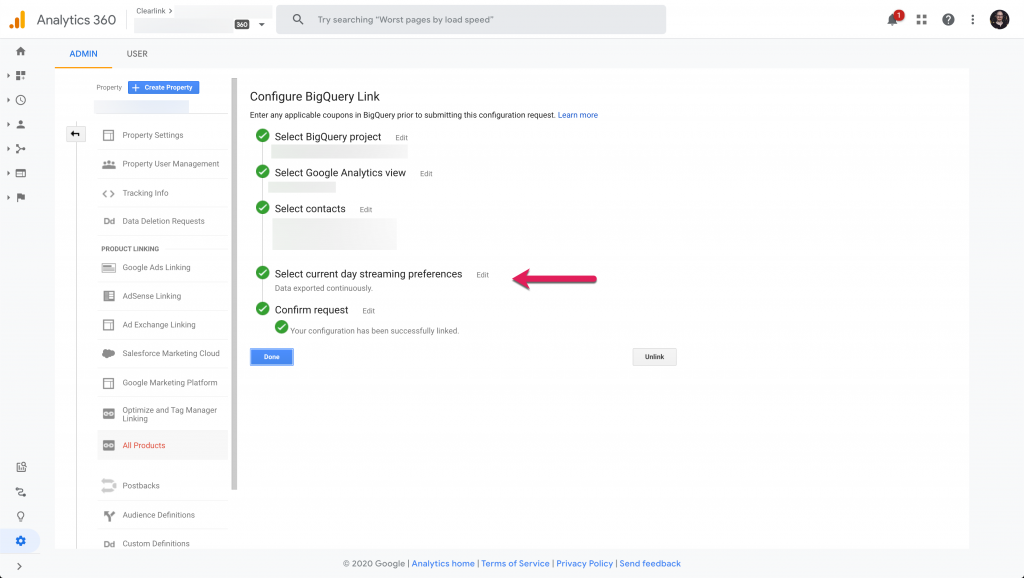The image size is (1024, 578).
Task: Switch to the USER tab
Action: pos(137,54)
